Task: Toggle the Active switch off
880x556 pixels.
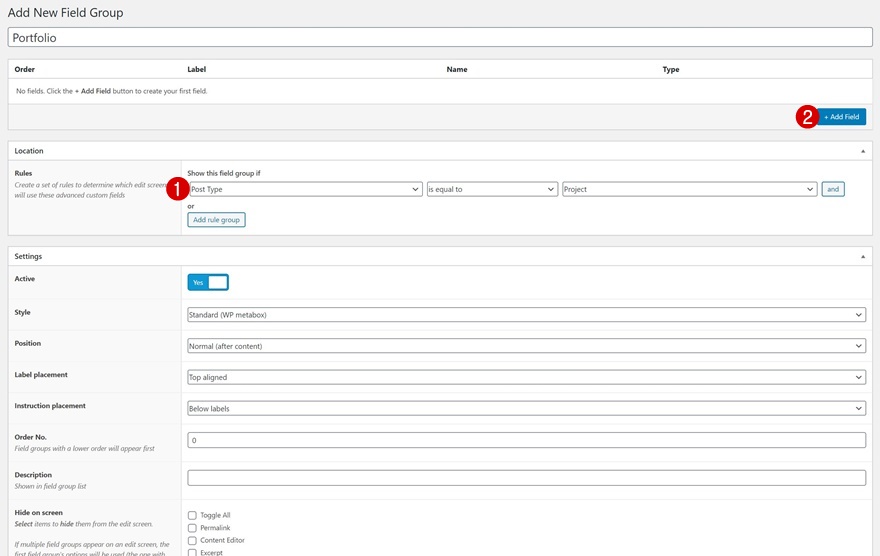Action: 208,283
